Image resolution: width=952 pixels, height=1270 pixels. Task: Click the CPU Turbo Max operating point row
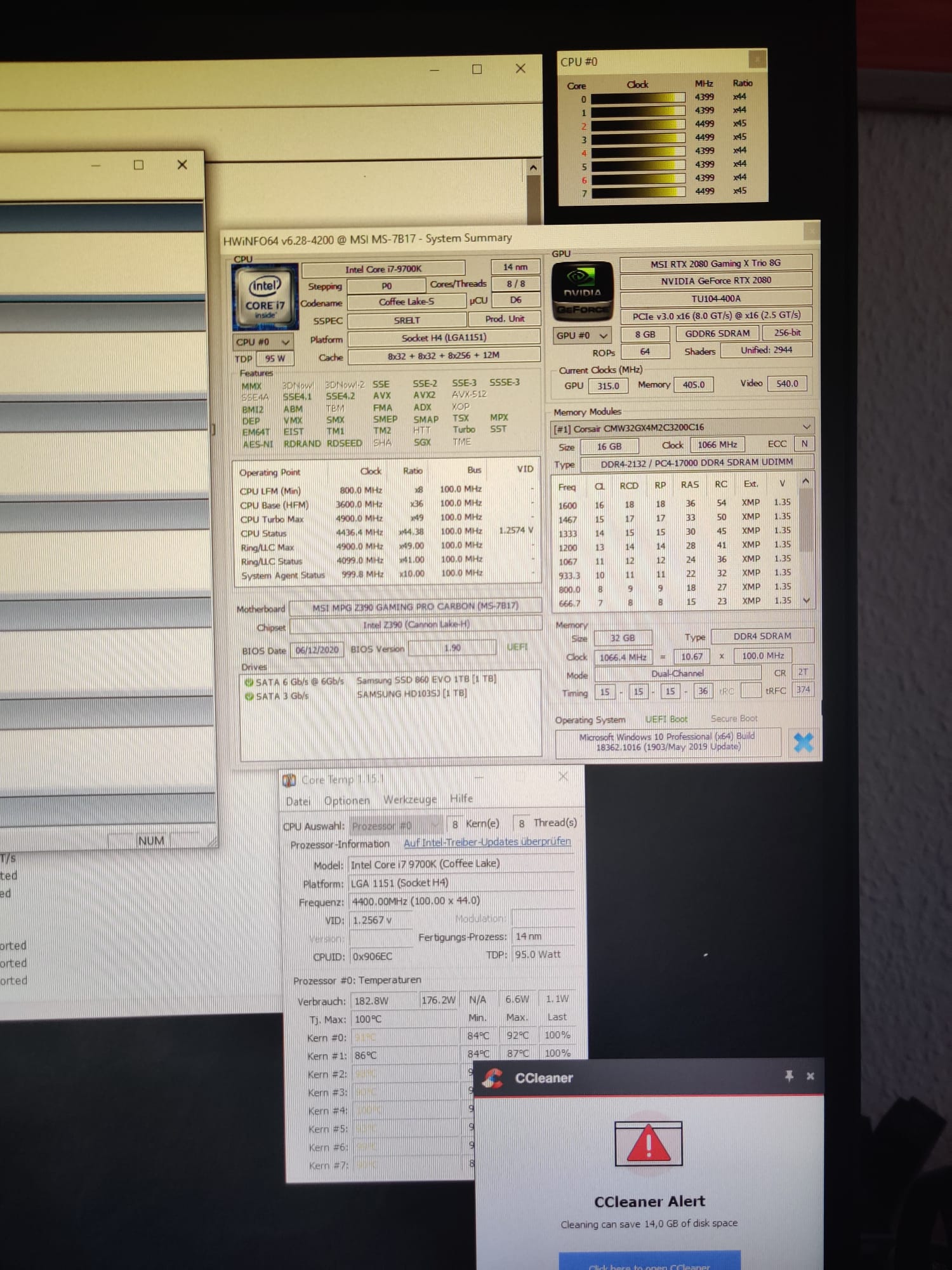coord(387,518)
